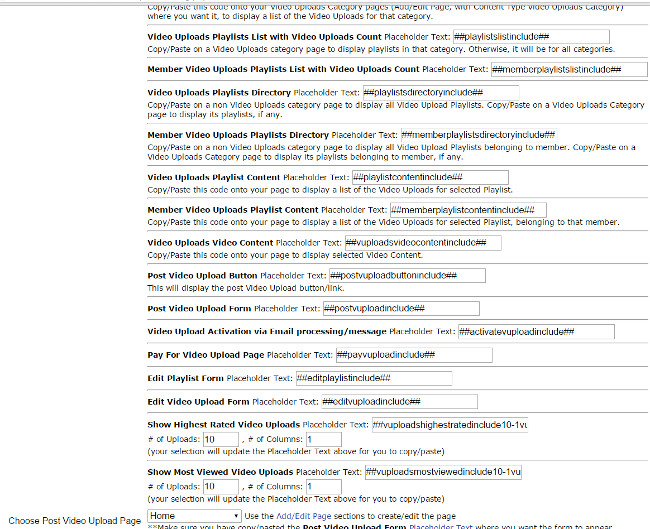The height and width of the screenshot is (529, 650).
Task: Select the Edit Video Upload Form placeholder field
Action: (400, 401)
